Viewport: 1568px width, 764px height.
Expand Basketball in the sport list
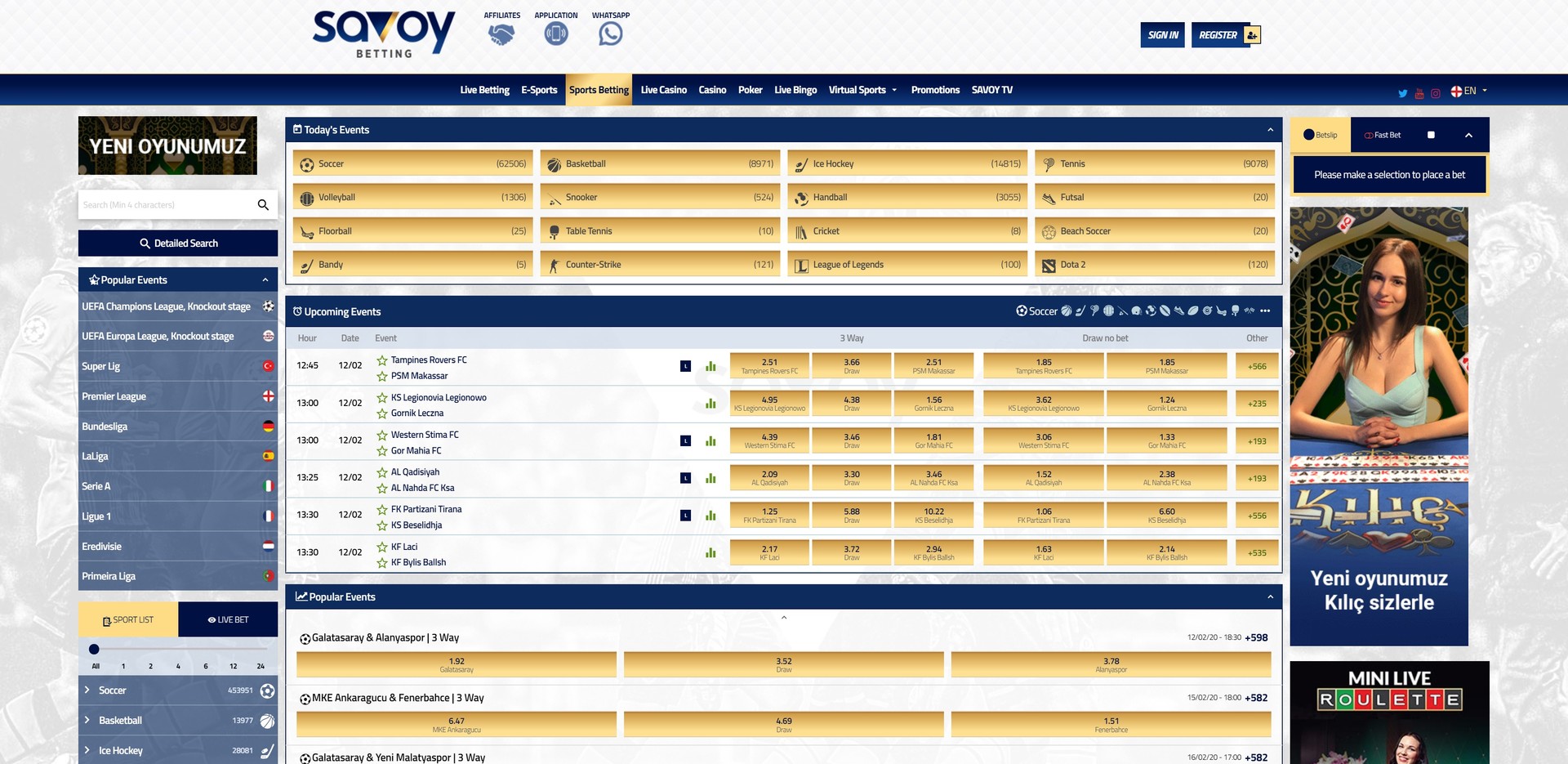87,721
